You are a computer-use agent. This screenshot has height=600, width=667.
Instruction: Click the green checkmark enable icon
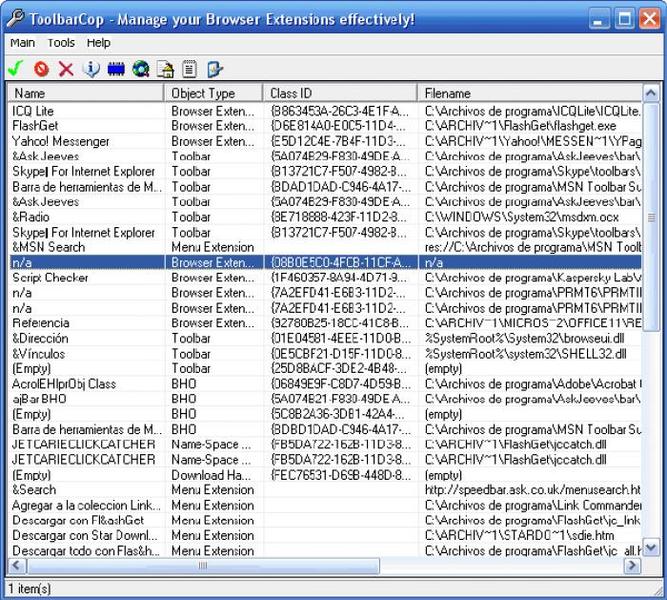click(x=16, y=69)
